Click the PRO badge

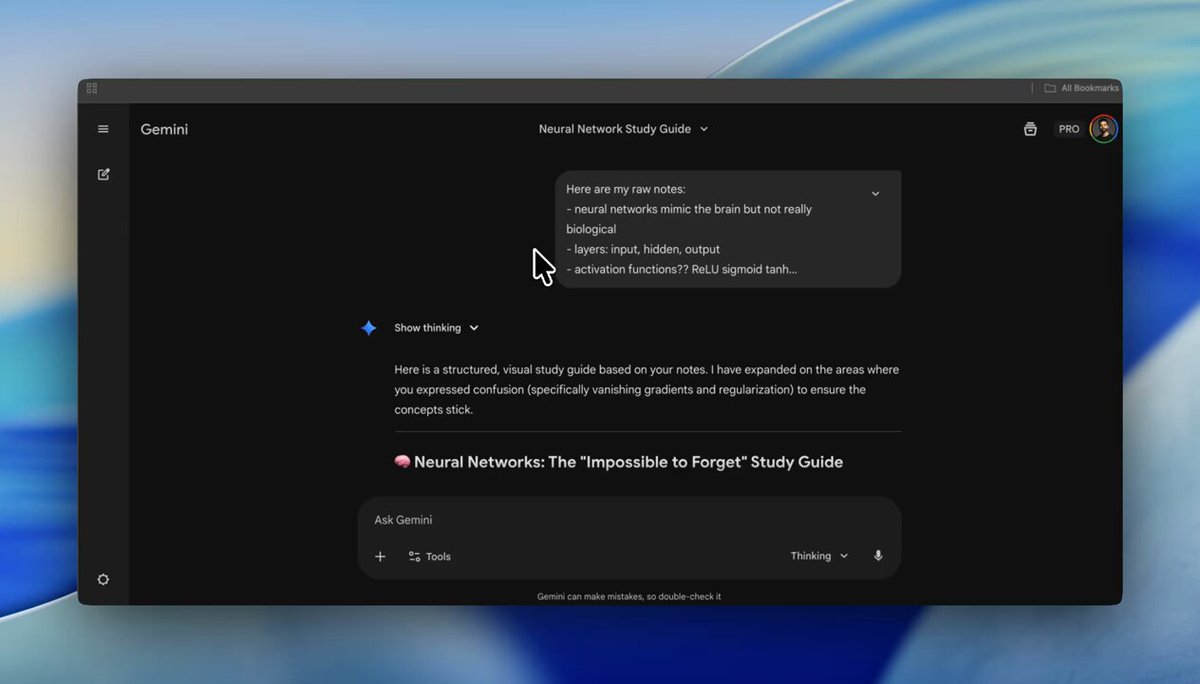click(x=1069, y=129)
